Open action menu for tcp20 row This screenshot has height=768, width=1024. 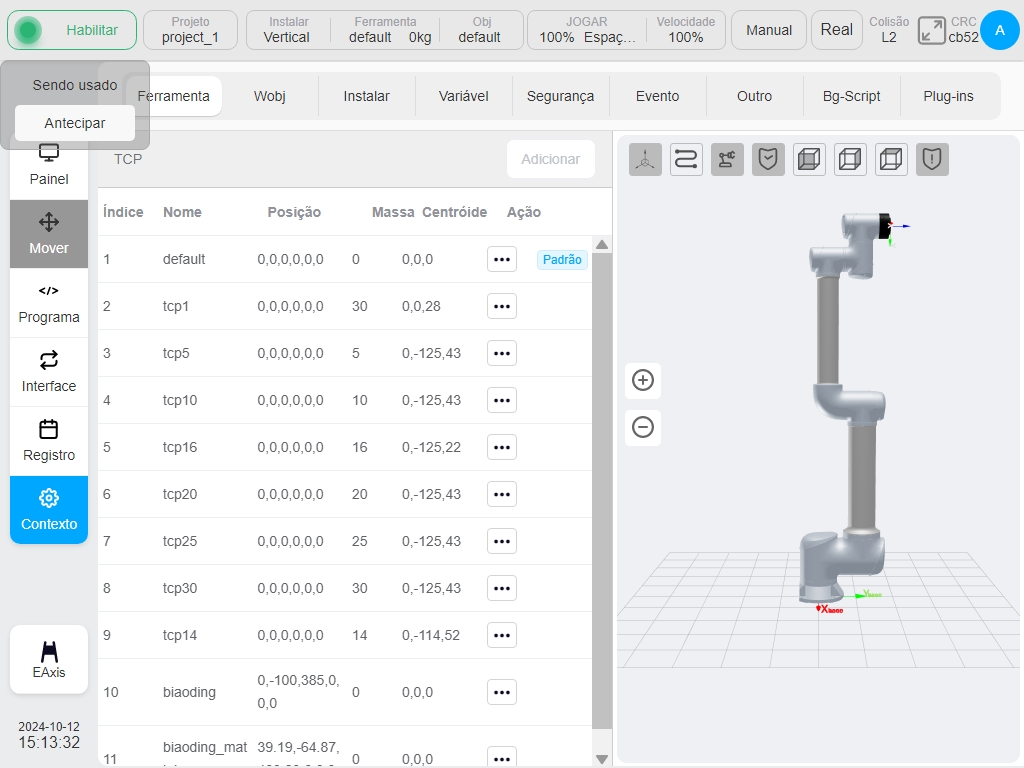click(502, 494)
